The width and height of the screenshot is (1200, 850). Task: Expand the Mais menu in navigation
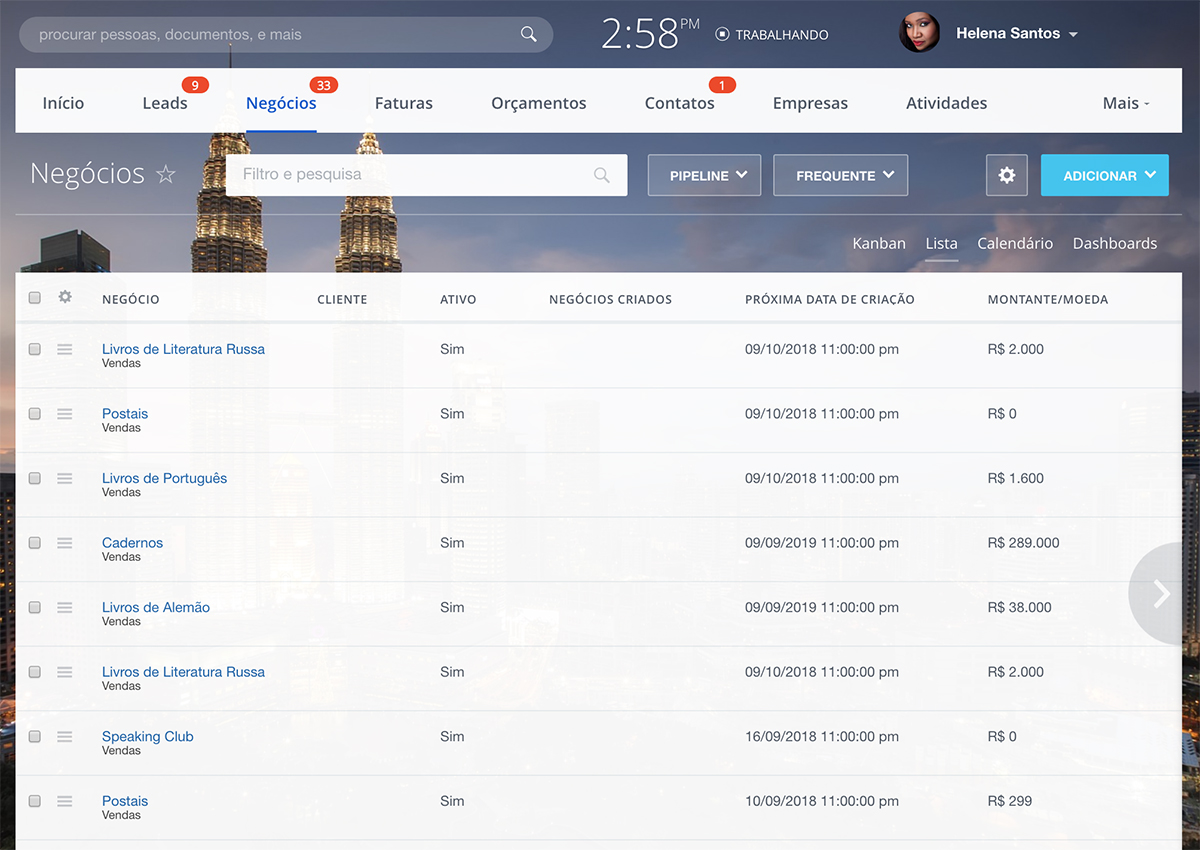[x=1126, y=103]
